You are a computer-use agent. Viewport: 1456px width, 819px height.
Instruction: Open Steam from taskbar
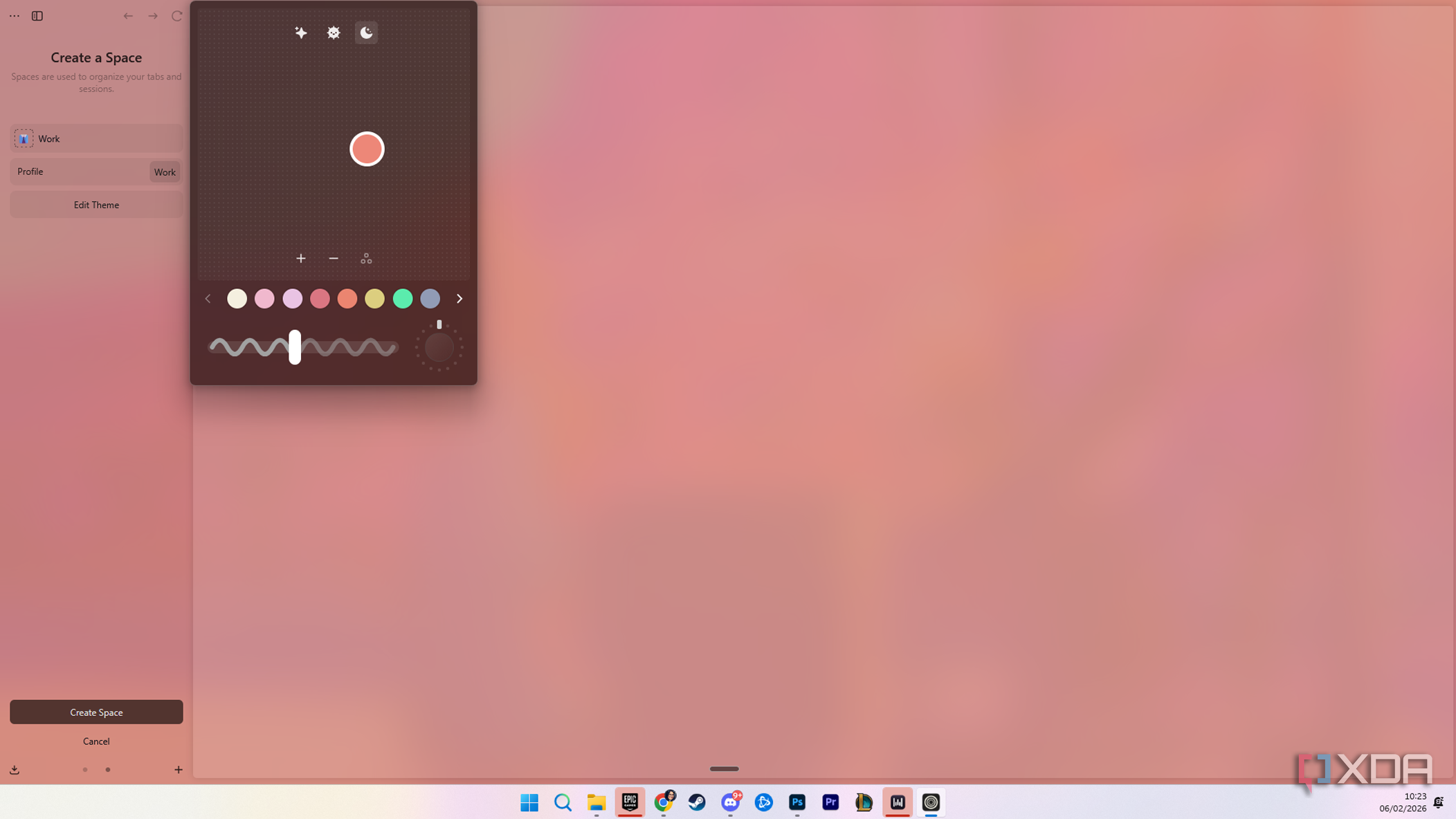[697, 802]
